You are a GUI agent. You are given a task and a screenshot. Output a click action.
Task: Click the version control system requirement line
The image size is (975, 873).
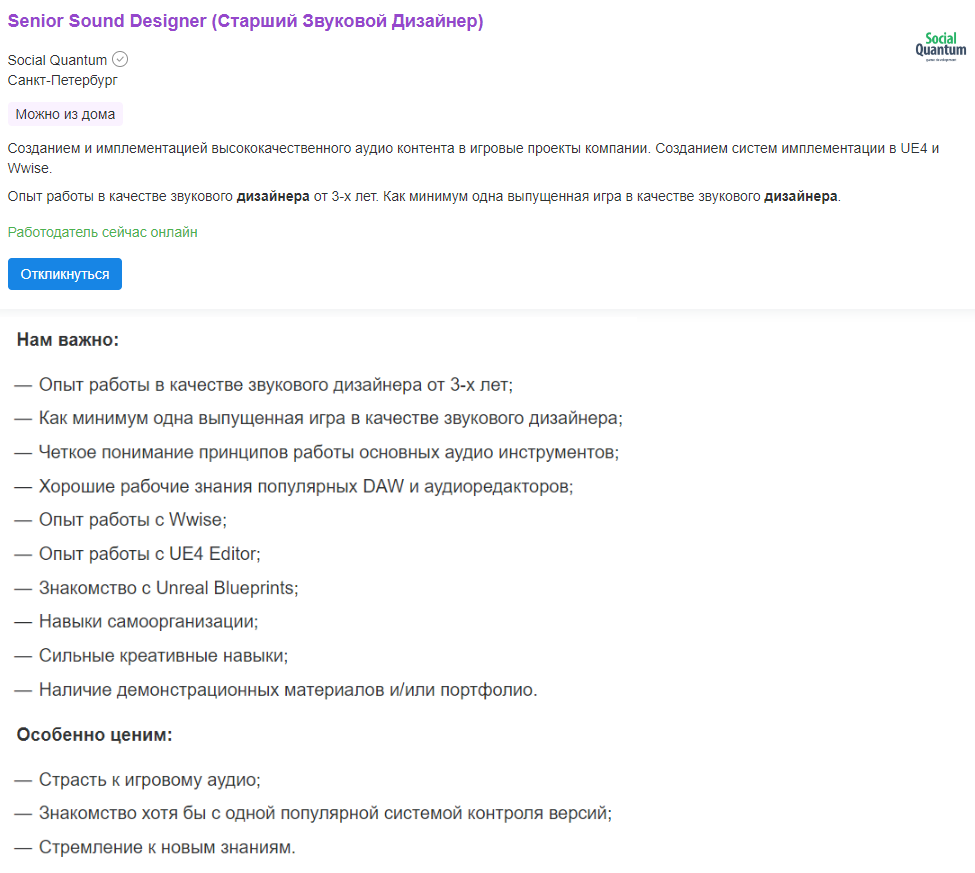[x=325, y=814]
